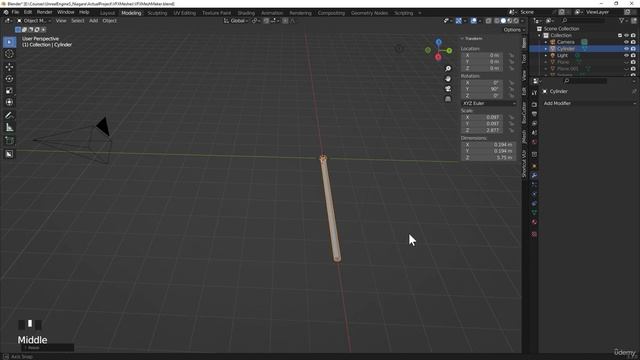Screen dimensions: 640x360
Task: Open the viewport Add menu
Action: (x=93, y=21)
